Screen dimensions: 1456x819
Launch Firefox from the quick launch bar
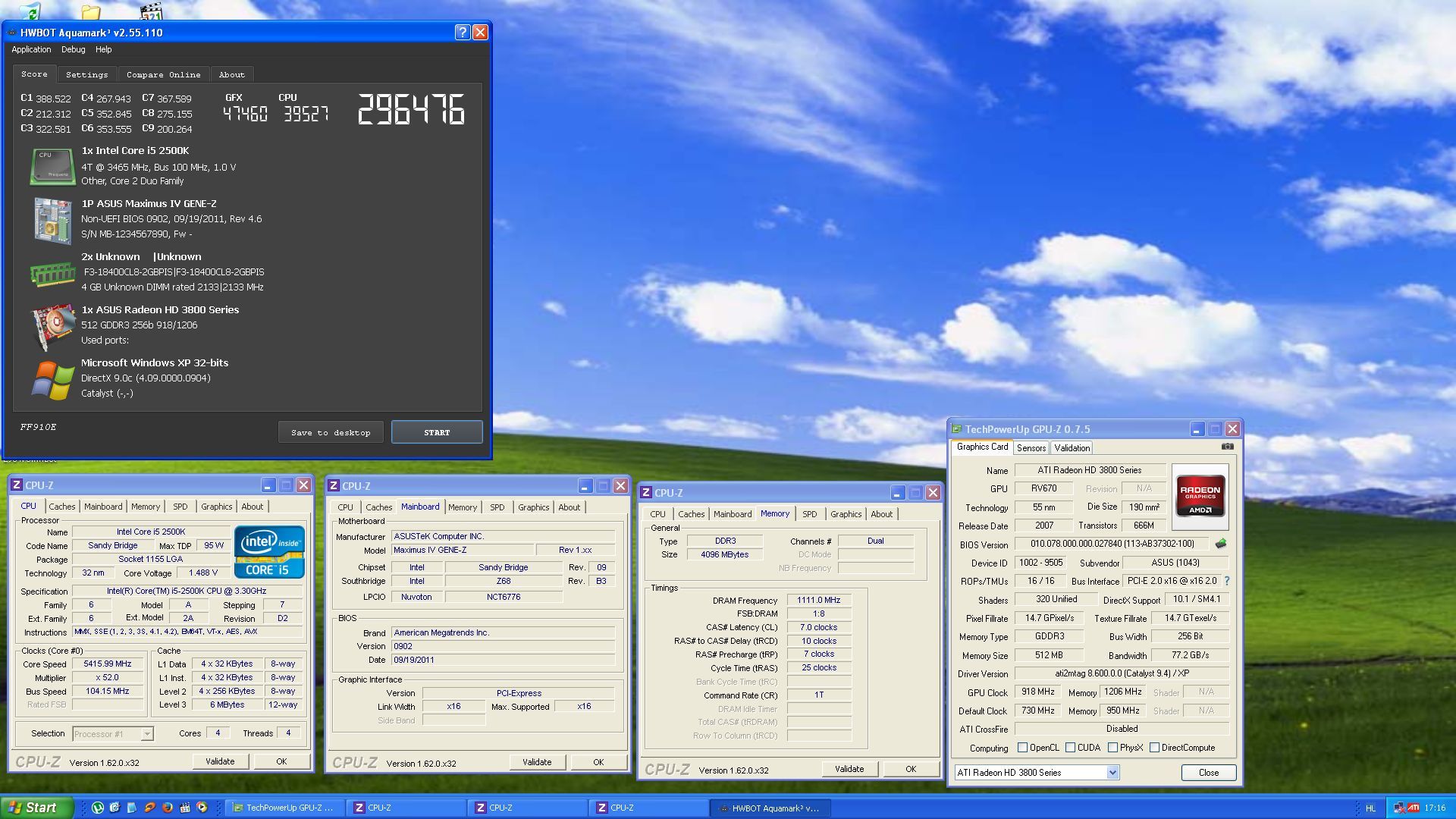168,808
